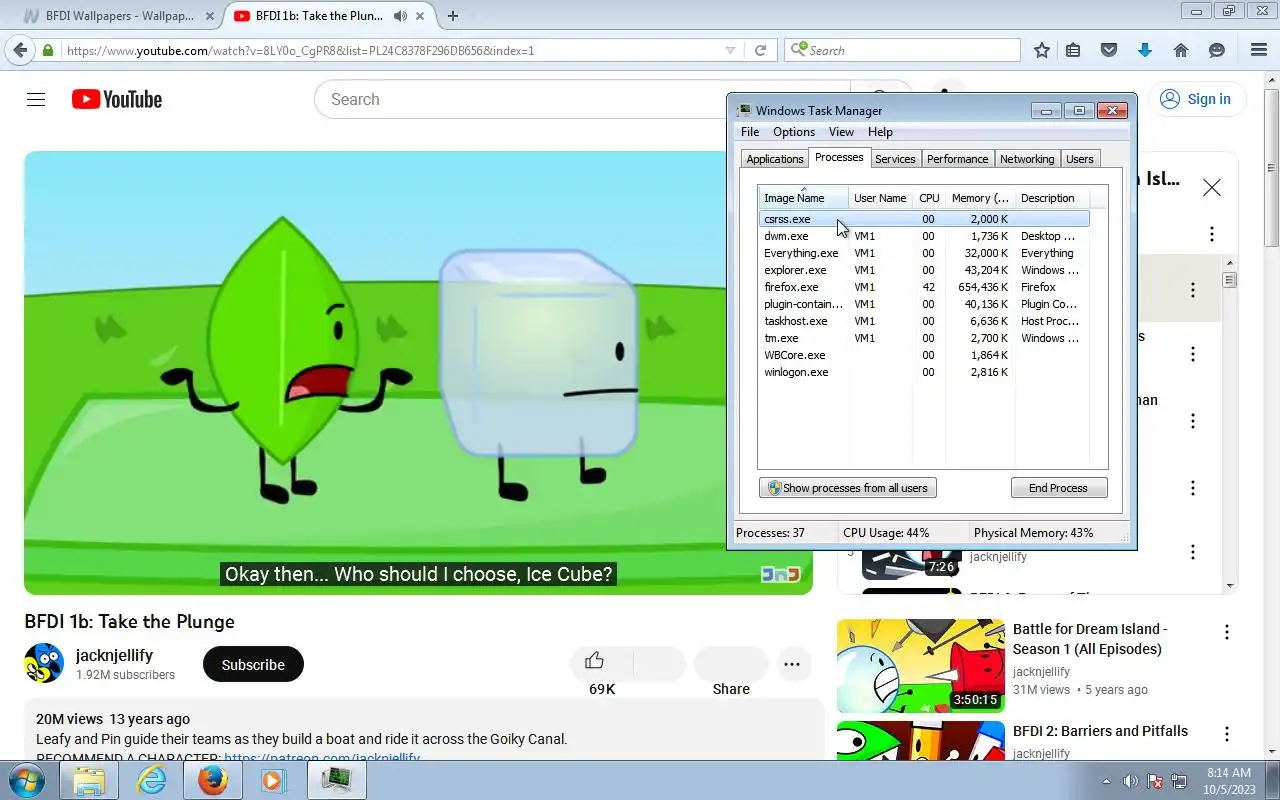Click the browser address bar URL
Screen dimensions: 1280x800
pos(300,50)
